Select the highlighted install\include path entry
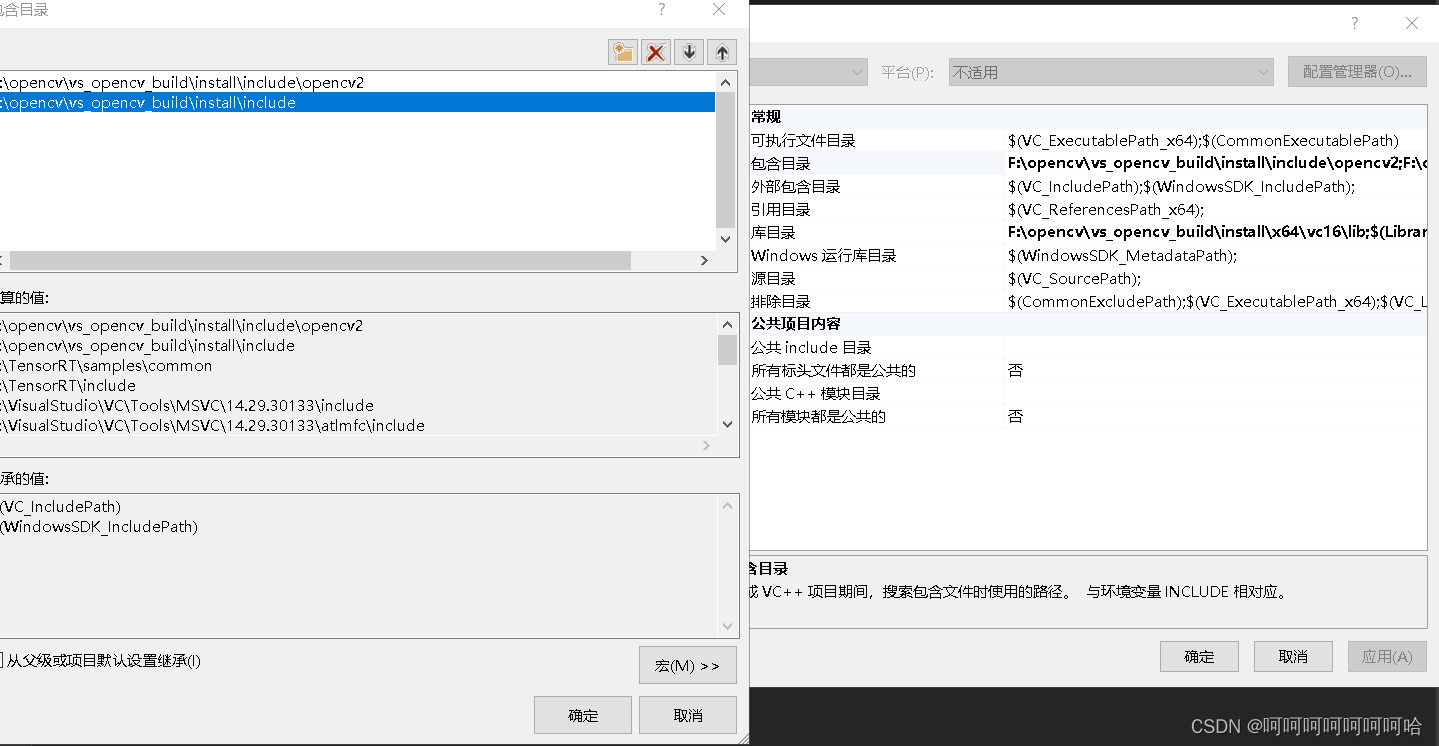The width and height of the screenshot is (1439, 746). pyautogui.click(x=300, y=102)
